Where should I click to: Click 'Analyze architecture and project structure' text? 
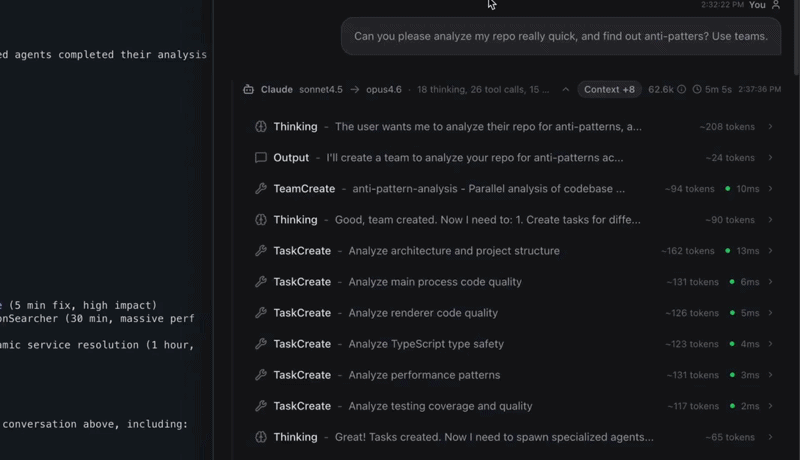pyautogui.click(x=454, y=251)
